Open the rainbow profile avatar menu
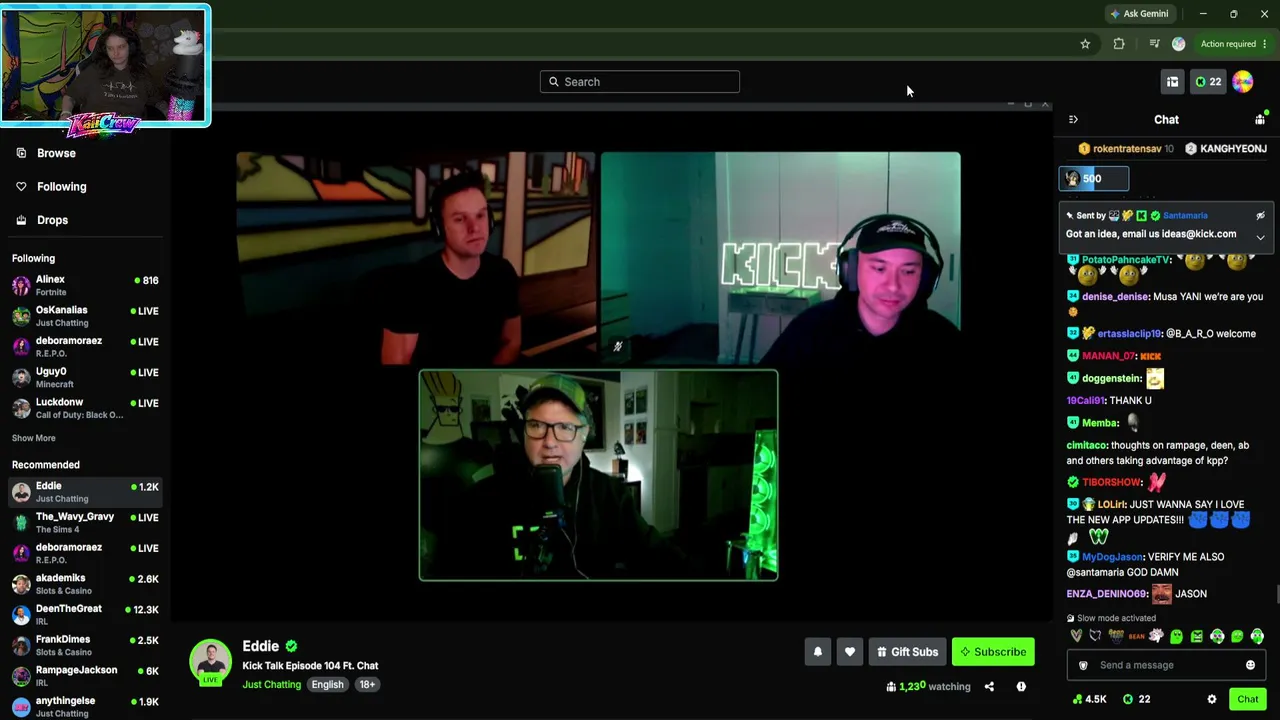 [x=1243, y=82]
